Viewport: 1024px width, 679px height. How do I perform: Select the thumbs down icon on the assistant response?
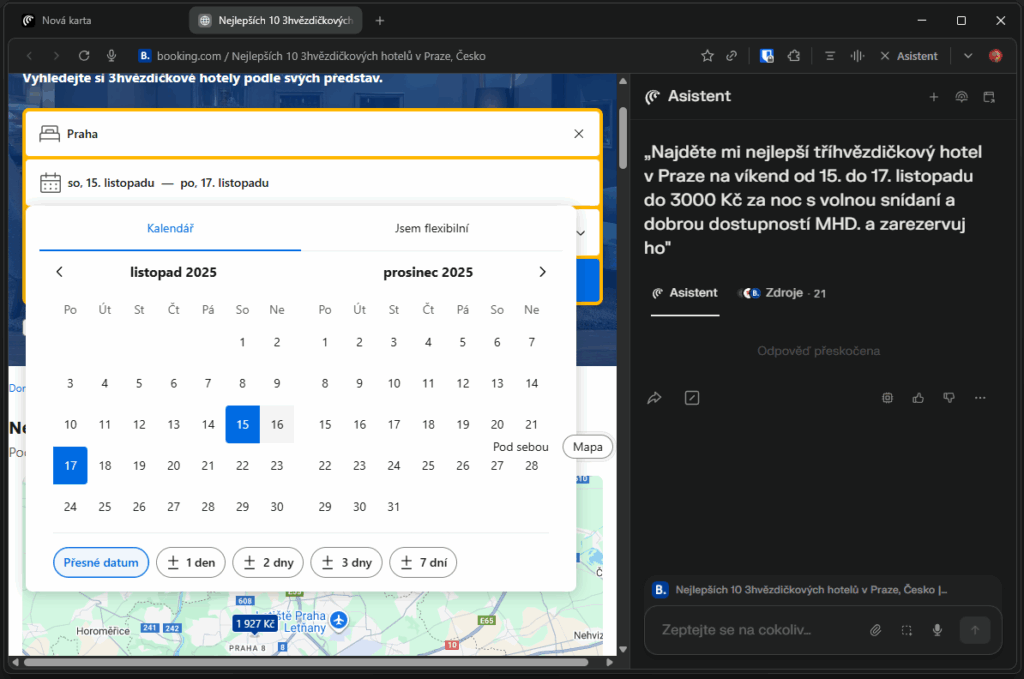click(948, 397)
